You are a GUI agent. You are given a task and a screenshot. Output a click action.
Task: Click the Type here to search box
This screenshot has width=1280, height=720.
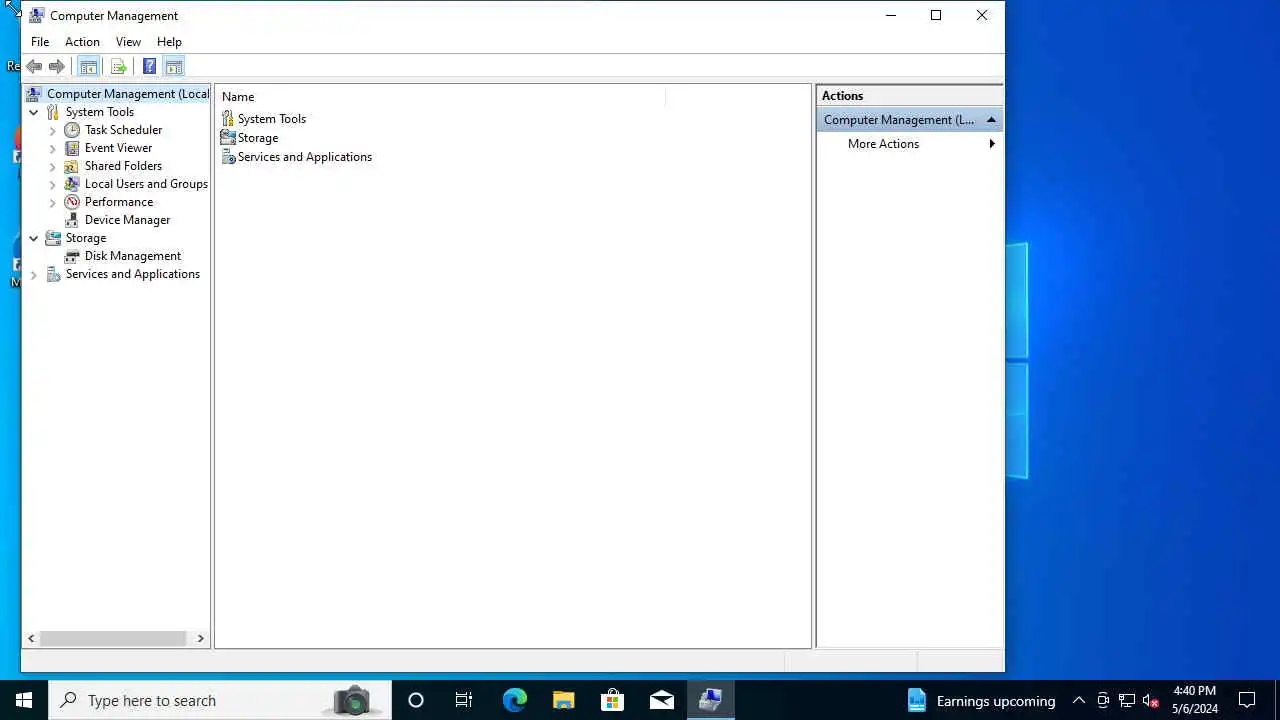pos(220,700)
